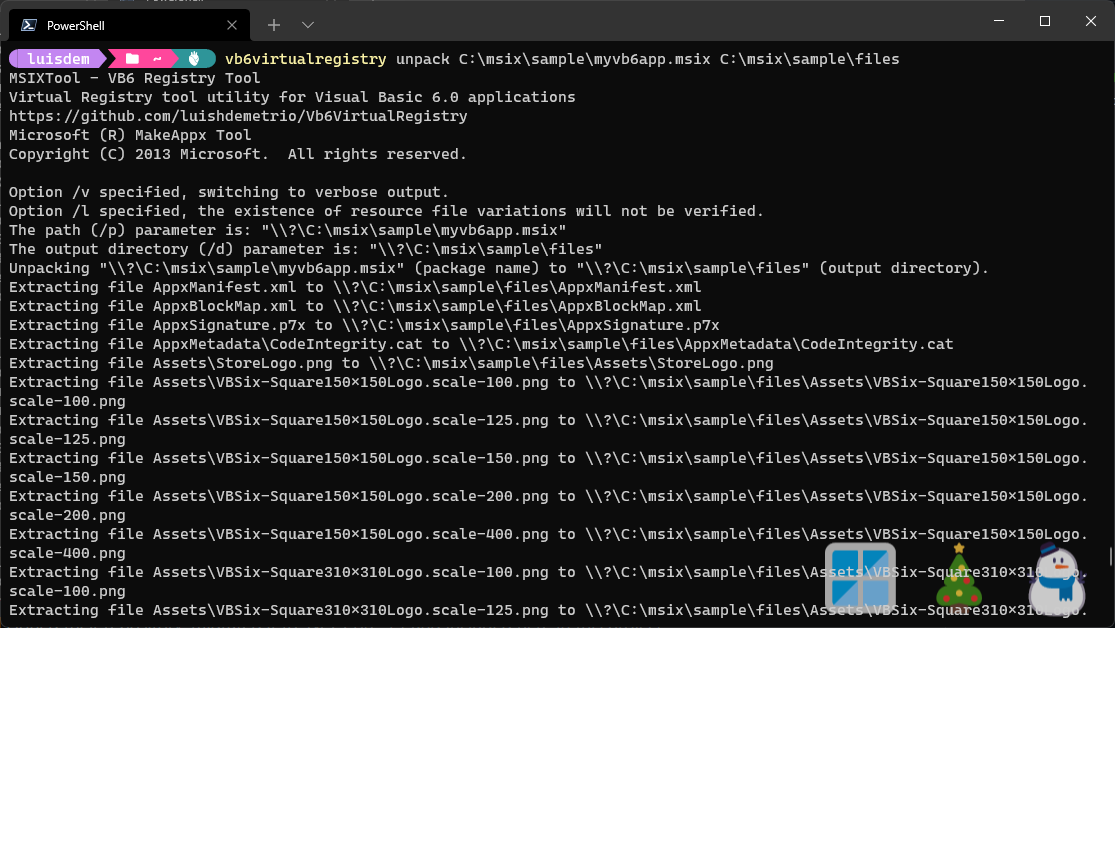
Task: Click the wrapped 'scale-200.png' line
Action: 67,515
